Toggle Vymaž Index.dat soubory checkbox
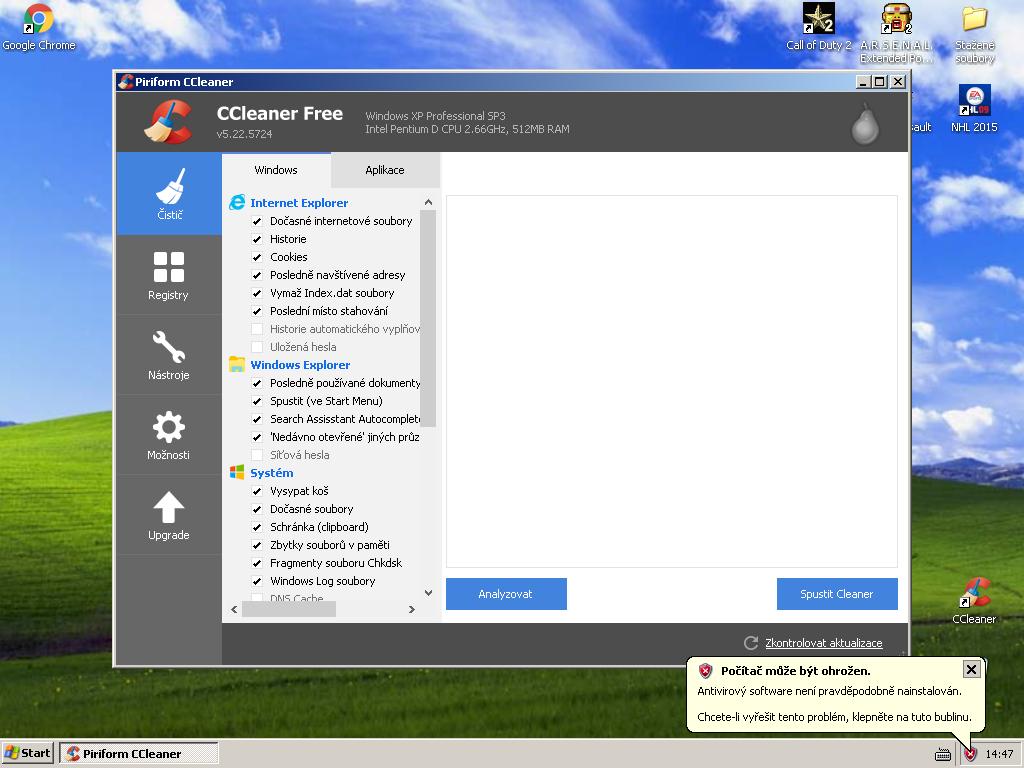Viewport: 1024px width, 768px height. [257, 293]
